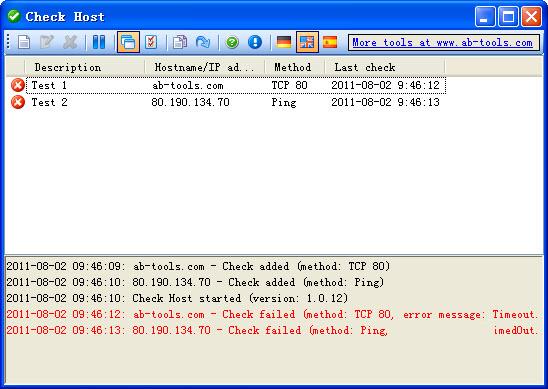Click the copy documents toolbar icon
The width and height of the screenshot is (548, 389).
point(180,42)
